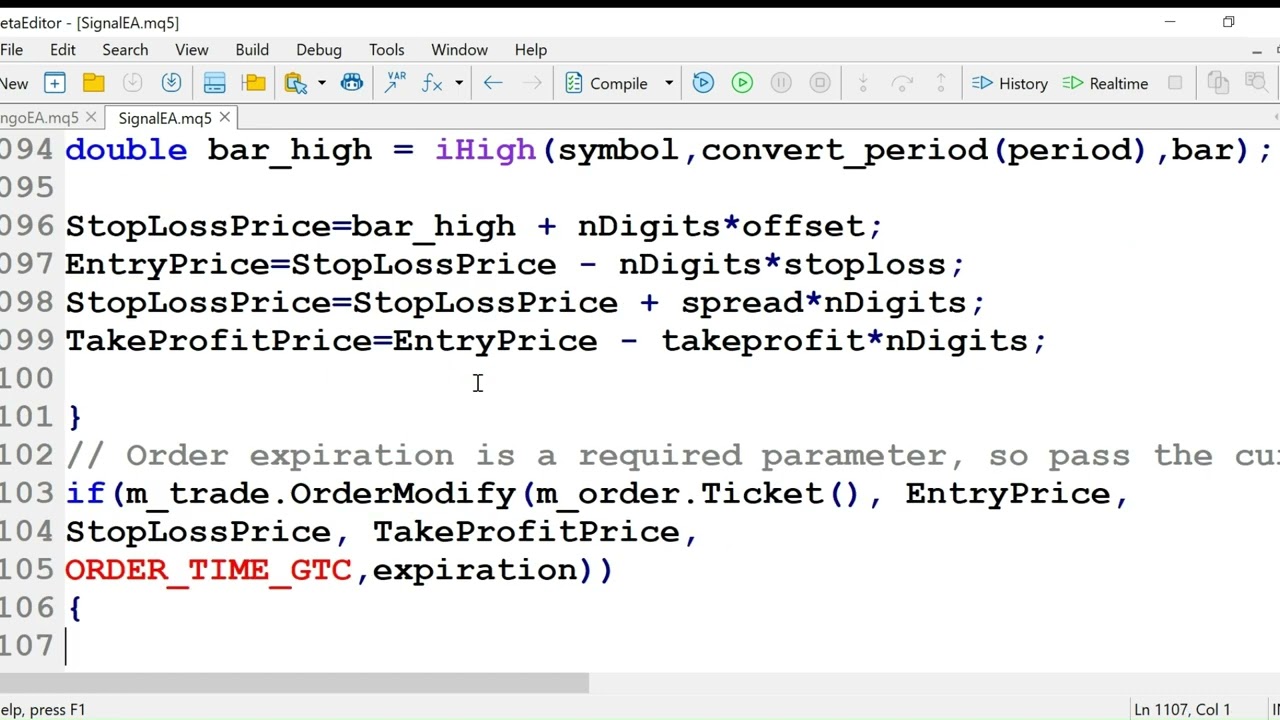Click 'spread*nDigits' on line 098

(822, 303)
